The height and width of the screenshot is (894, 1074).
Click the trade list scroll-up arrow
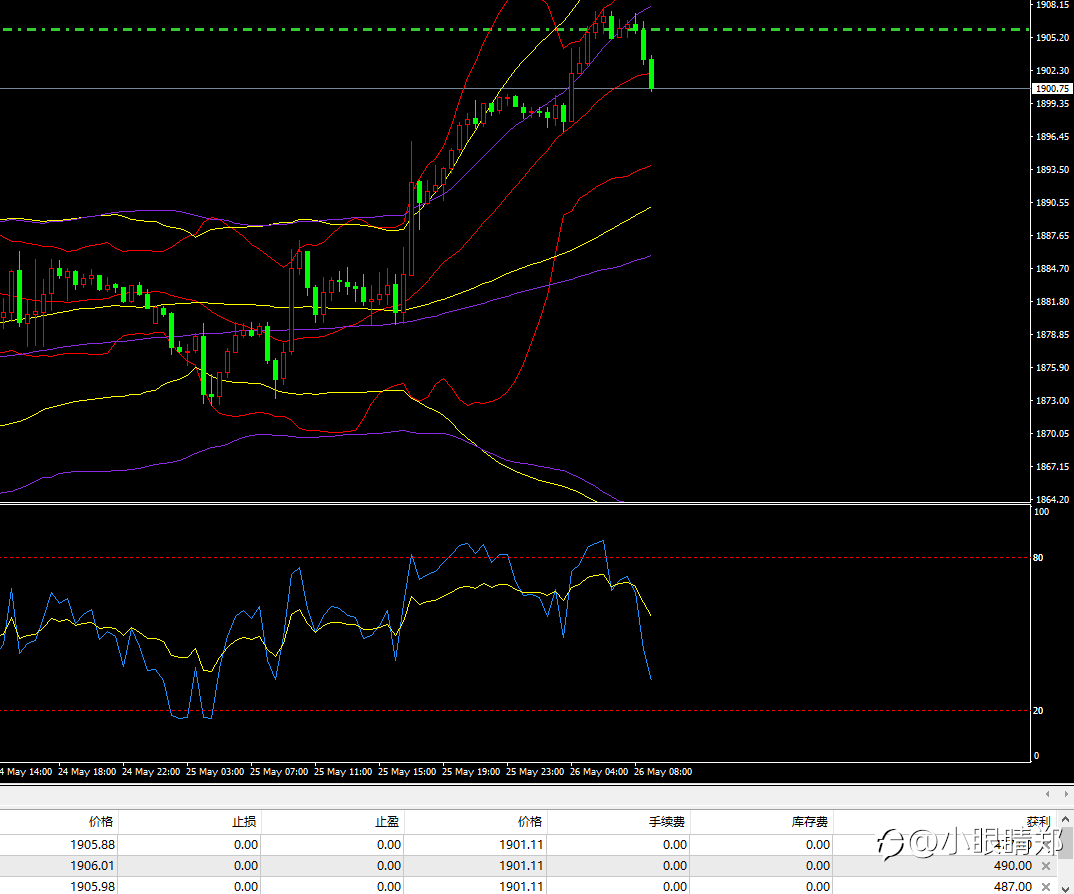1066,819
